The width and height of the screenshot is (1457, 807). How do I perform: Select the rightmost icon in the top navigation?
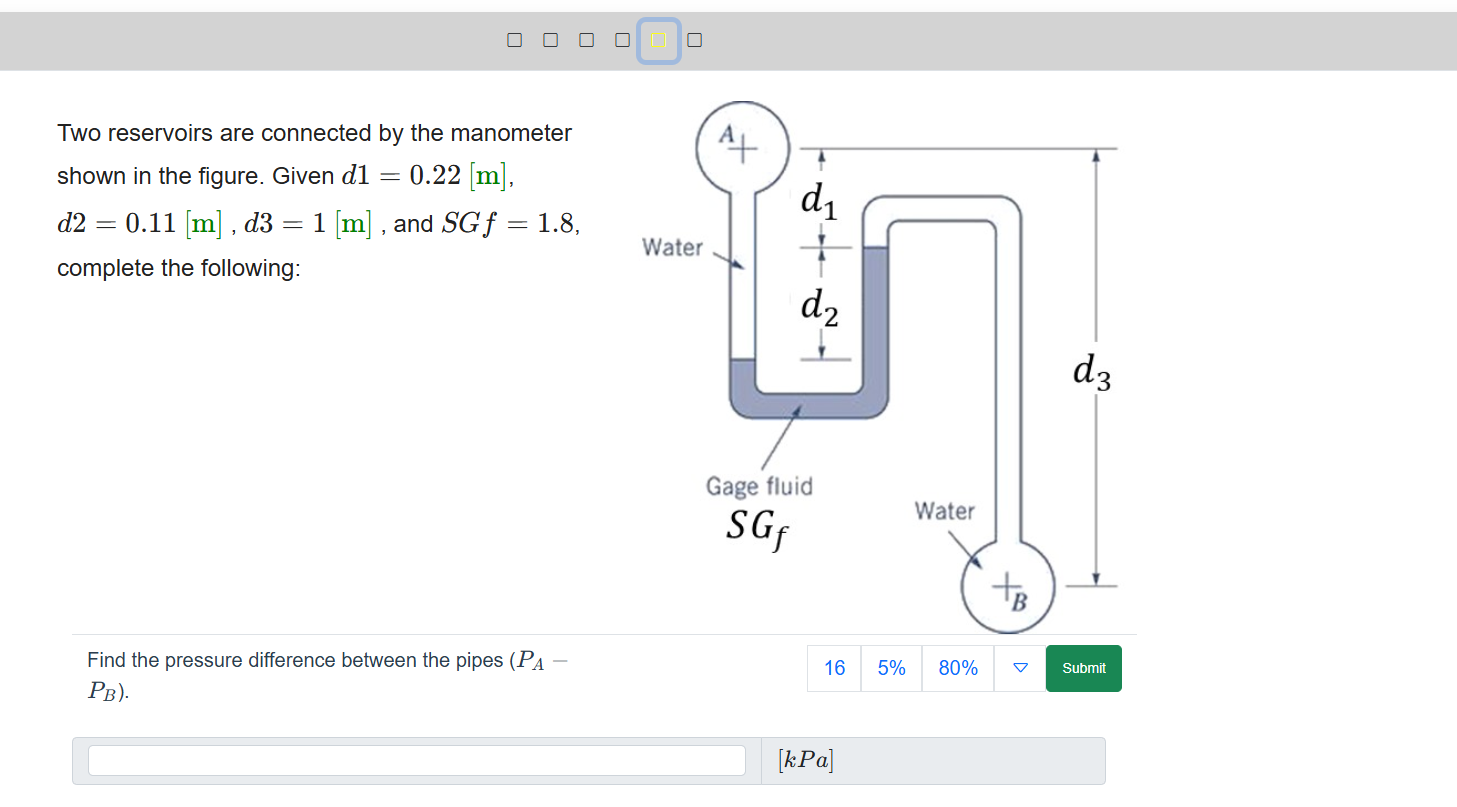pos(694,39)
